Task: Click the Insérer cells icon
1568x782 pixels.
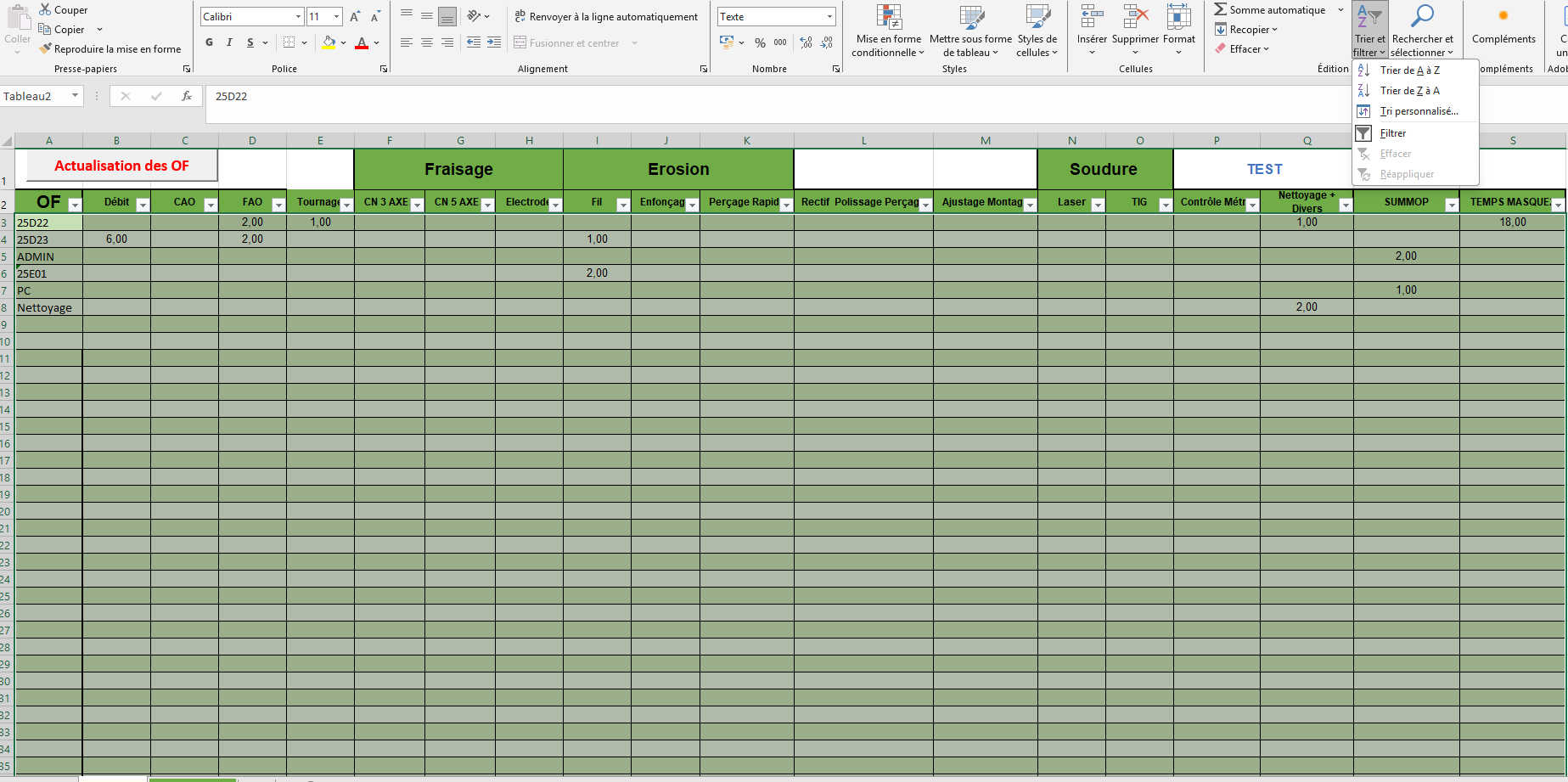Action: (x=1091, y=17)
